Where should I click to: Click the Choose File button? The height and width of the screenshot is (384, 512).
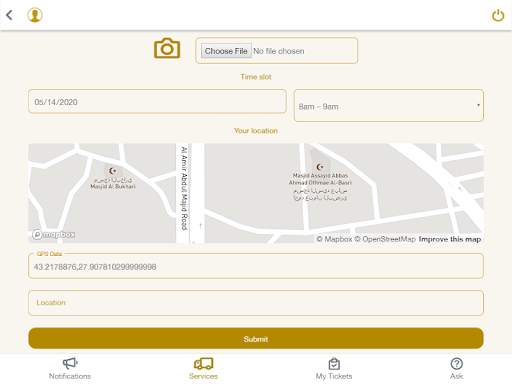[226, 51]
